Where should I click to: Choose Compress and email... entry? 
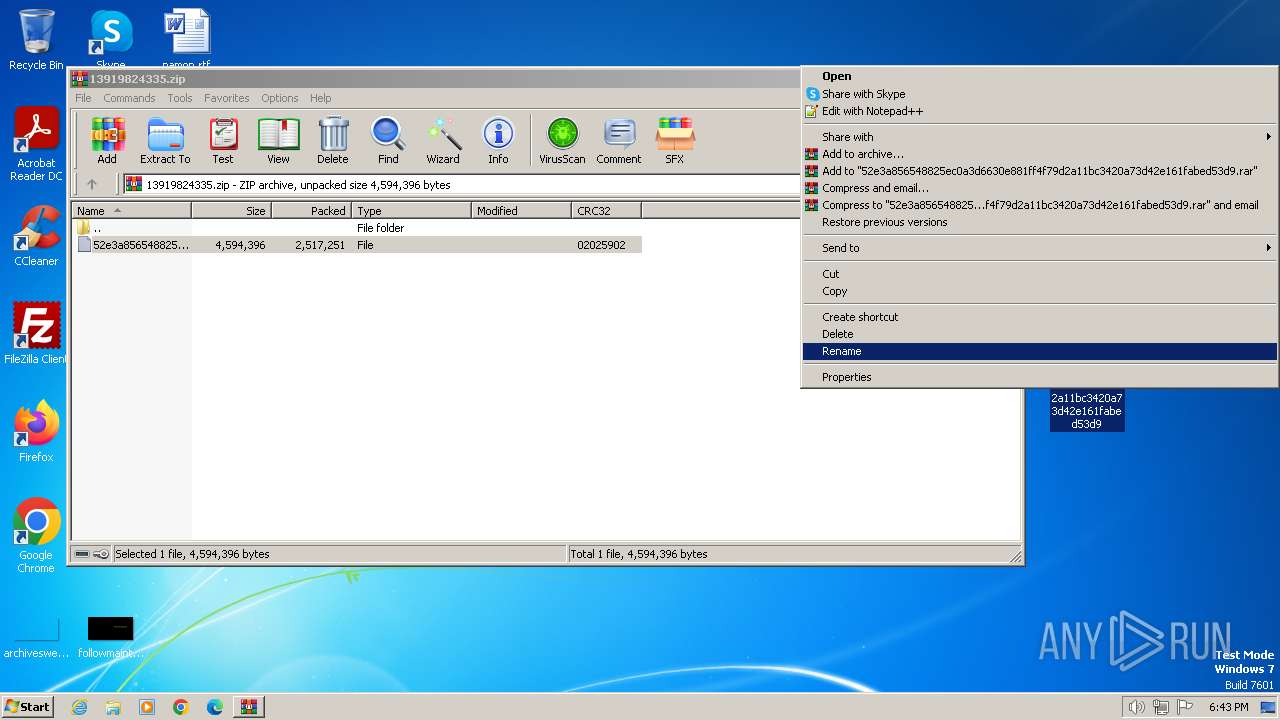1040,188
